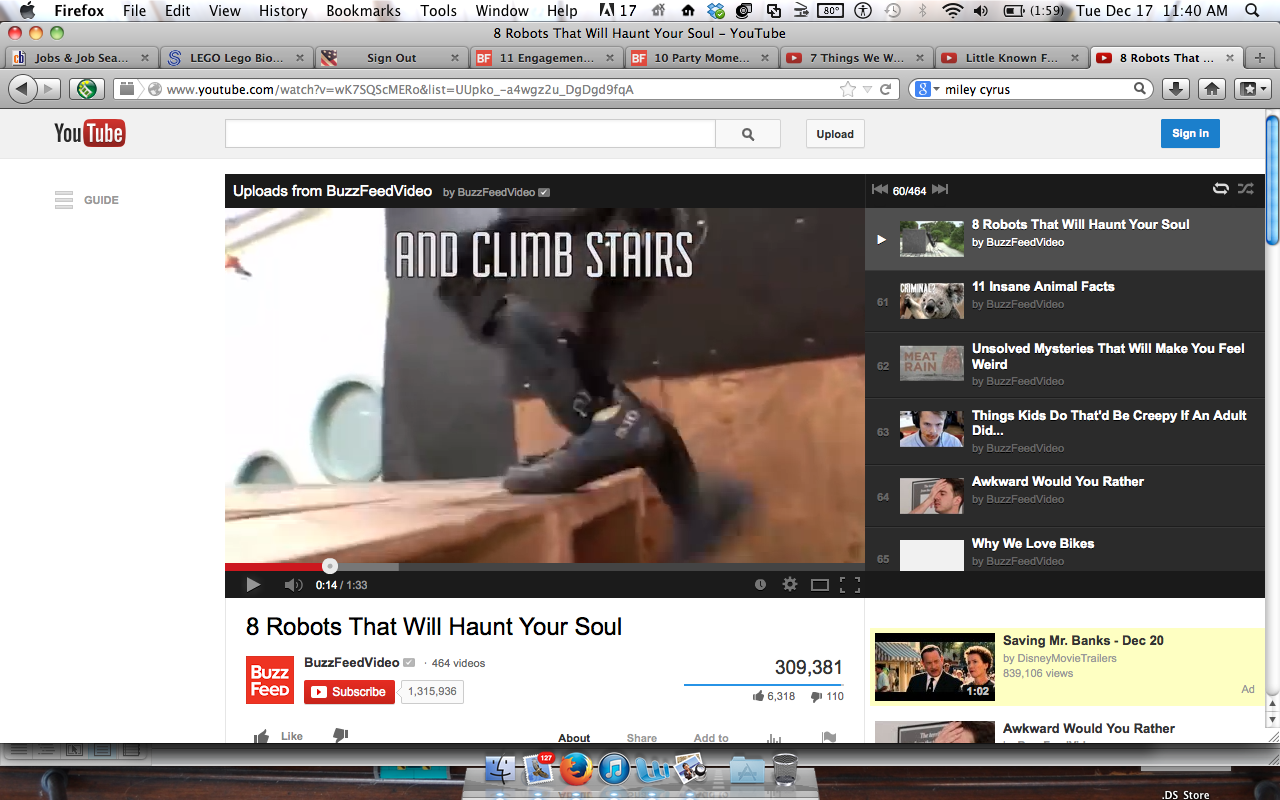Dislike the video thumbs down

pos(340,736)
